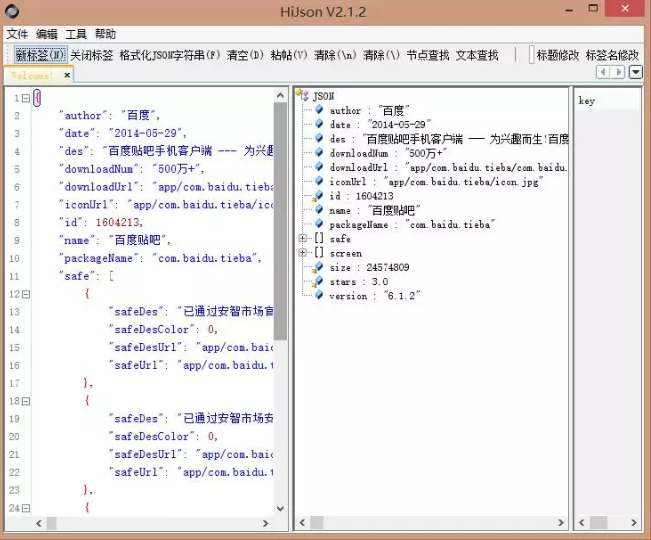Screen dimensions: 651x540
Task: Click the version node icon in tree
Action: click(319, 295)
